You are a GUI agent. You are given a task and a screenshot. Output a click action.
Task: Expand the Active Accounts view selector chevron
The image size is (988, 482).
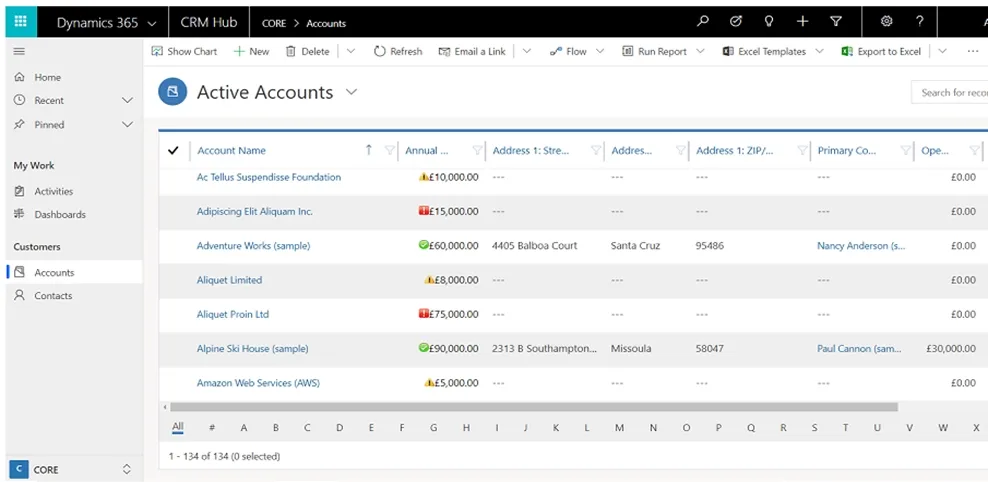click(x=352, y=92)
